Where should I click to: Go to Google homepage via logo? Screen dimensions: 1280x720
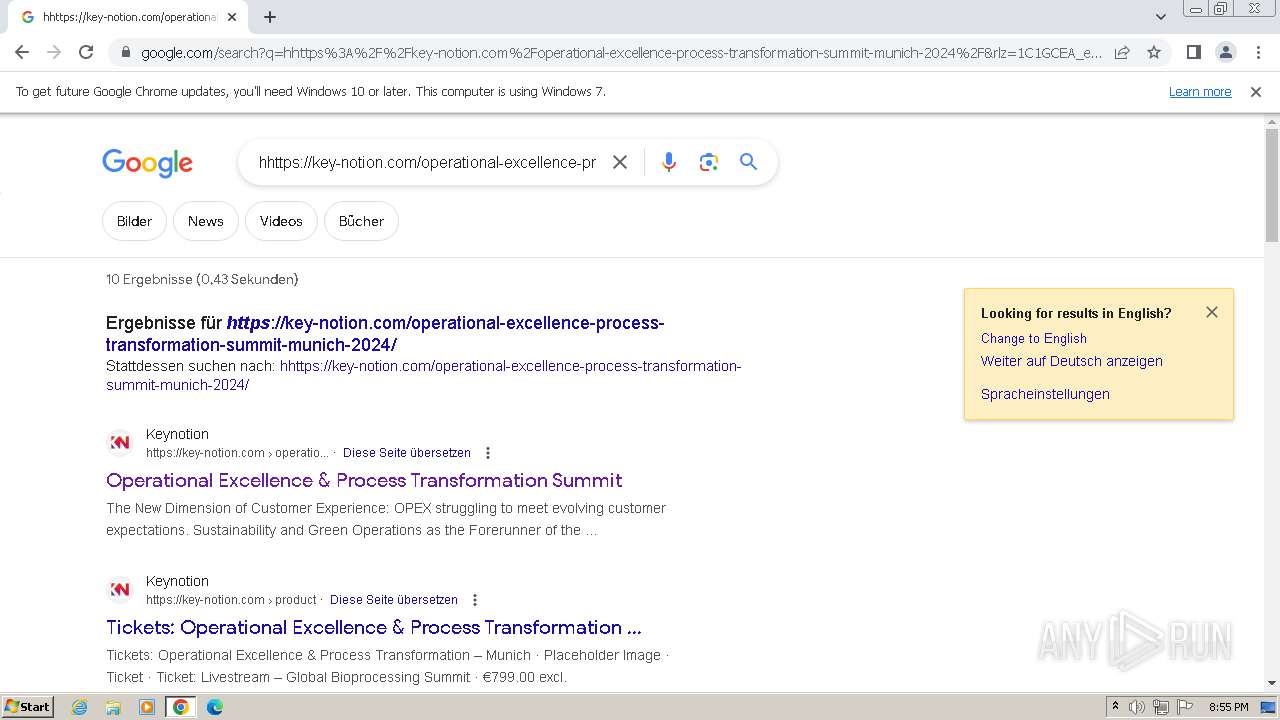click(x=148, y=164)
